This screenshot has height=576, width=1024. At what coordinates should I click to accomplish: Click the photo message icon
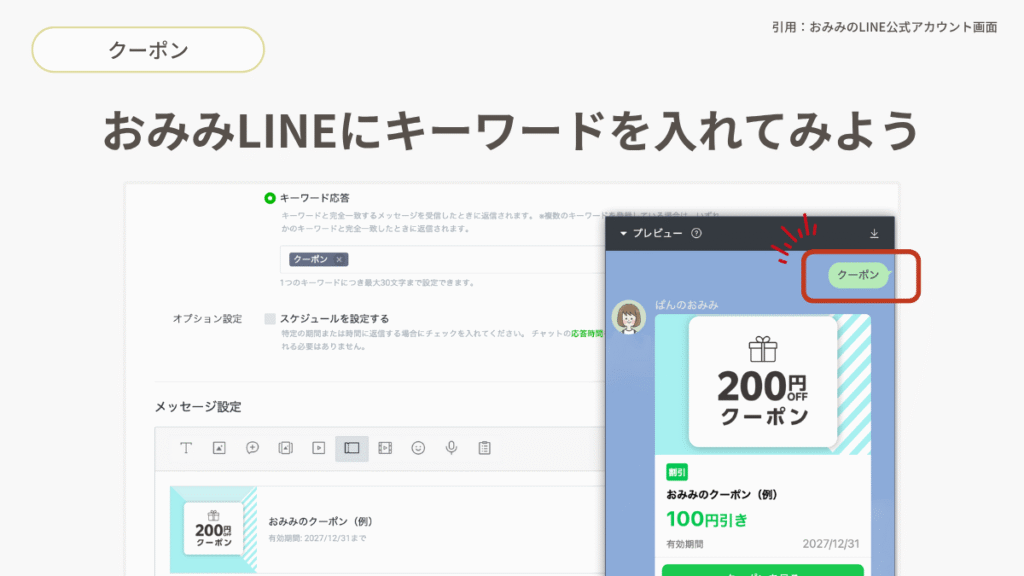pos(219,448)
